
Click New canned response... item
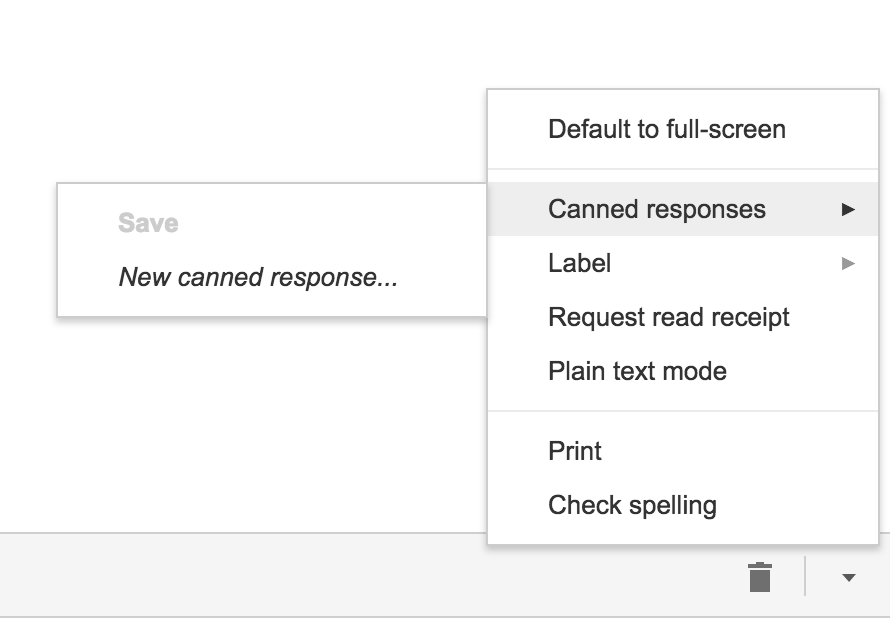point(258,277)
